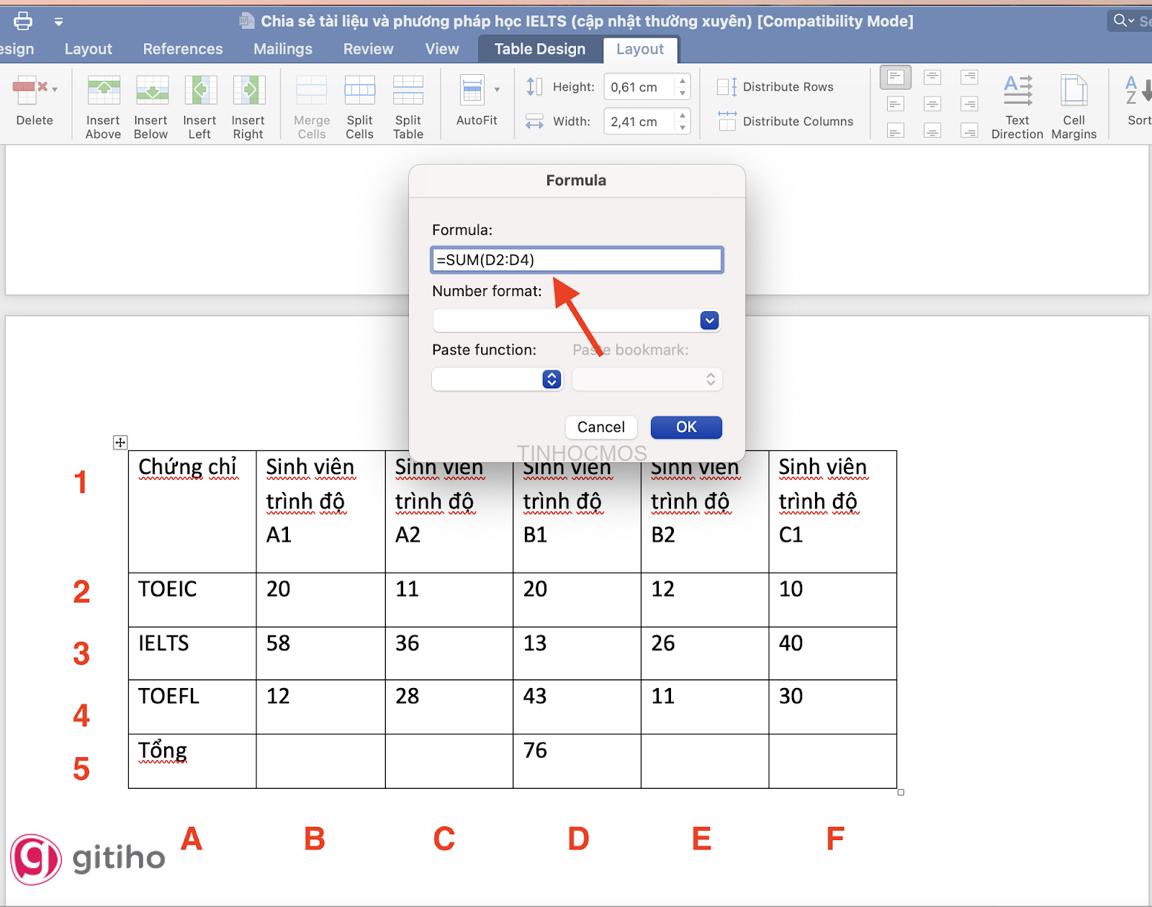Open the Number format dropdown
1152x907 pixels.
709,321
